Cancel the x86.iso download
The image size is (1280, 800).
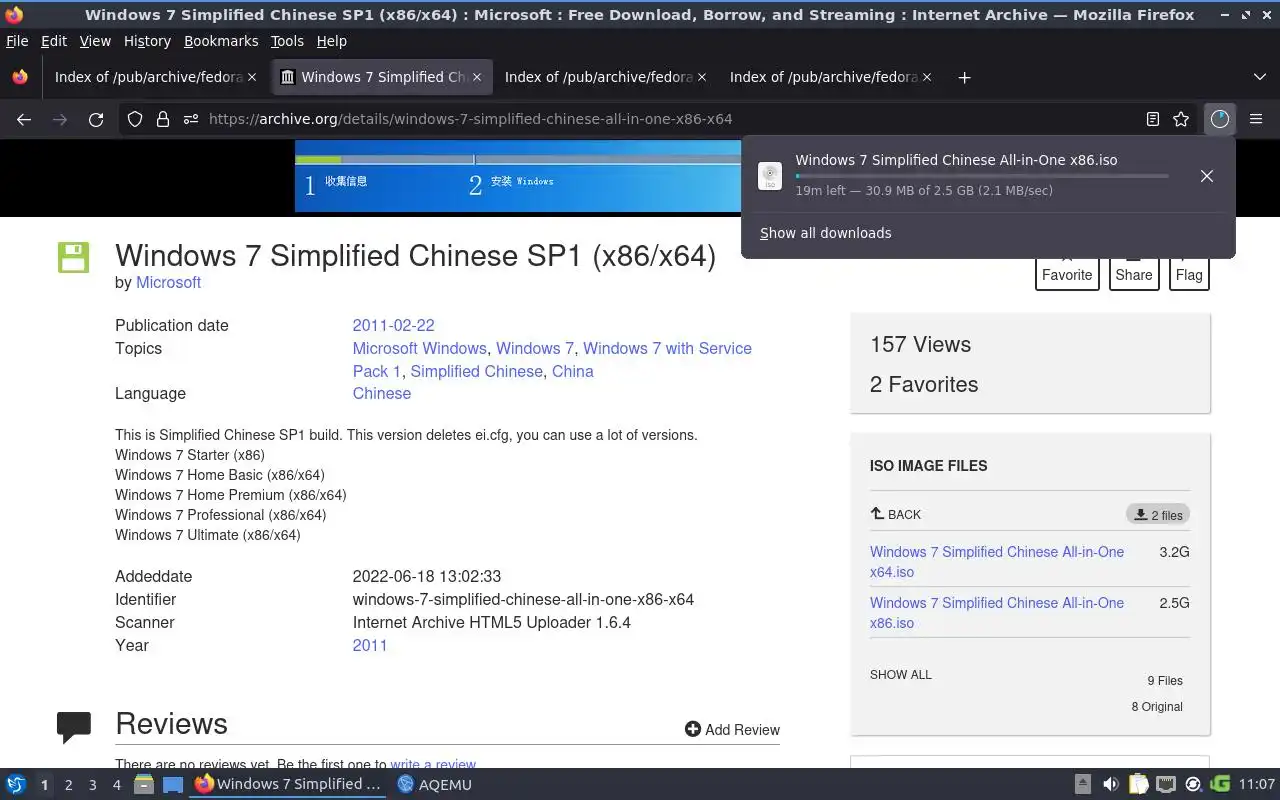pos(1207,176)
